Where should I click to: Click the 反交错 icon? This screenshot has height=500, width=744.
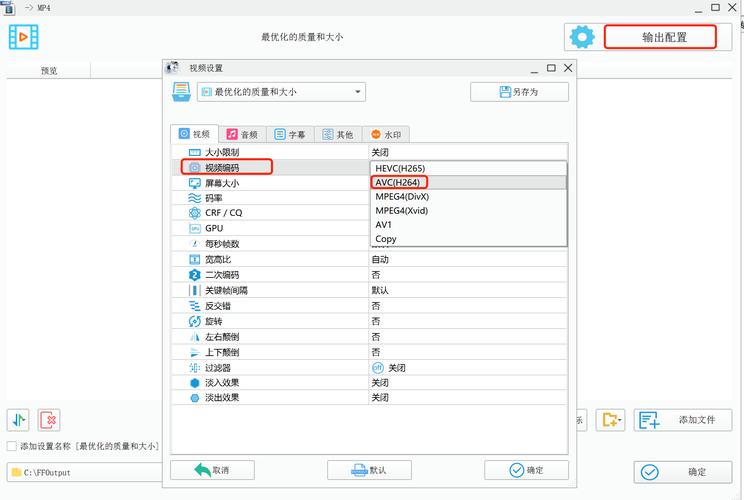[195, 306]
